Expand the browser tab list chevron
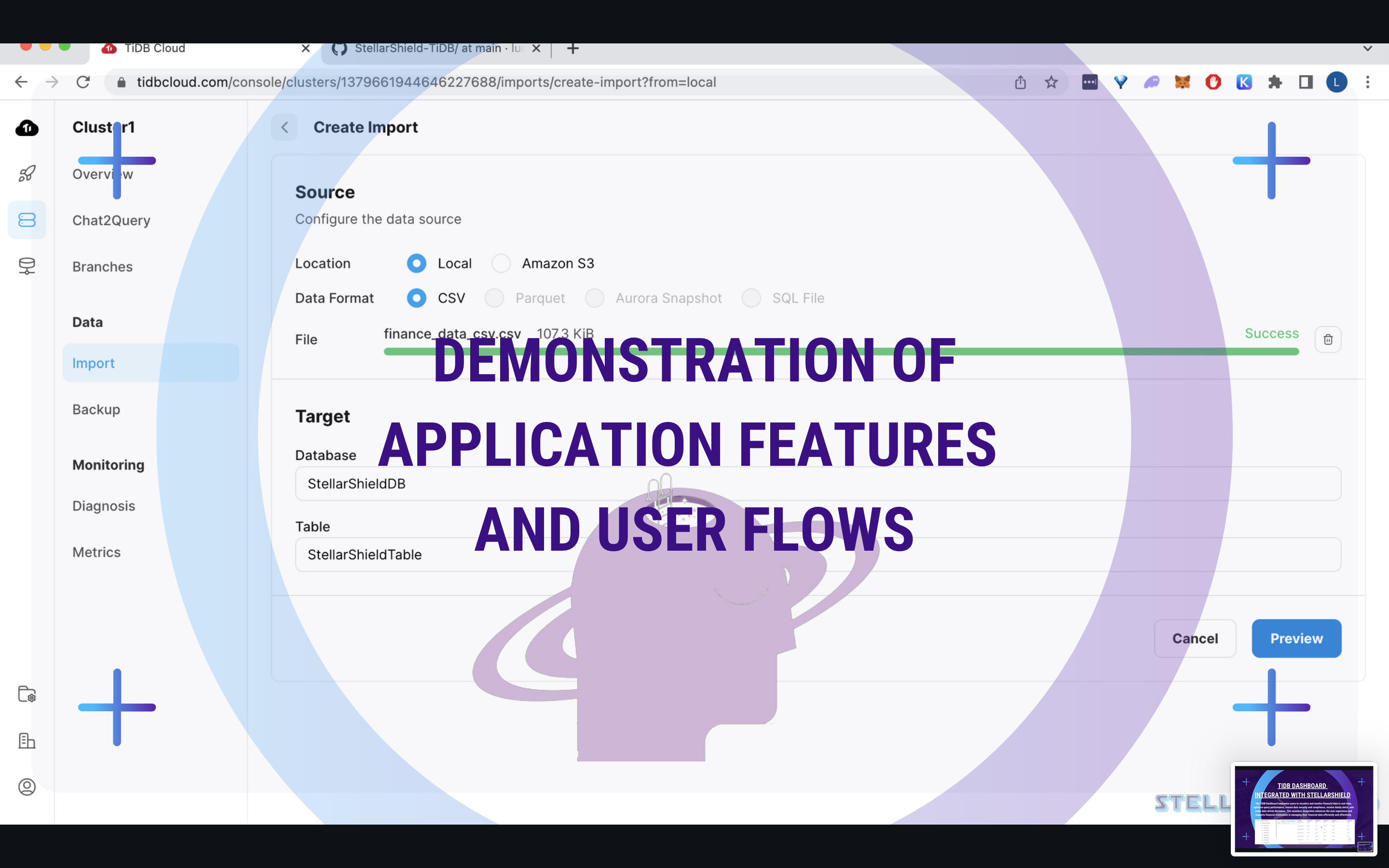Image resolution: width=1389 pixels, height=868 pixels. point(1368,49)
